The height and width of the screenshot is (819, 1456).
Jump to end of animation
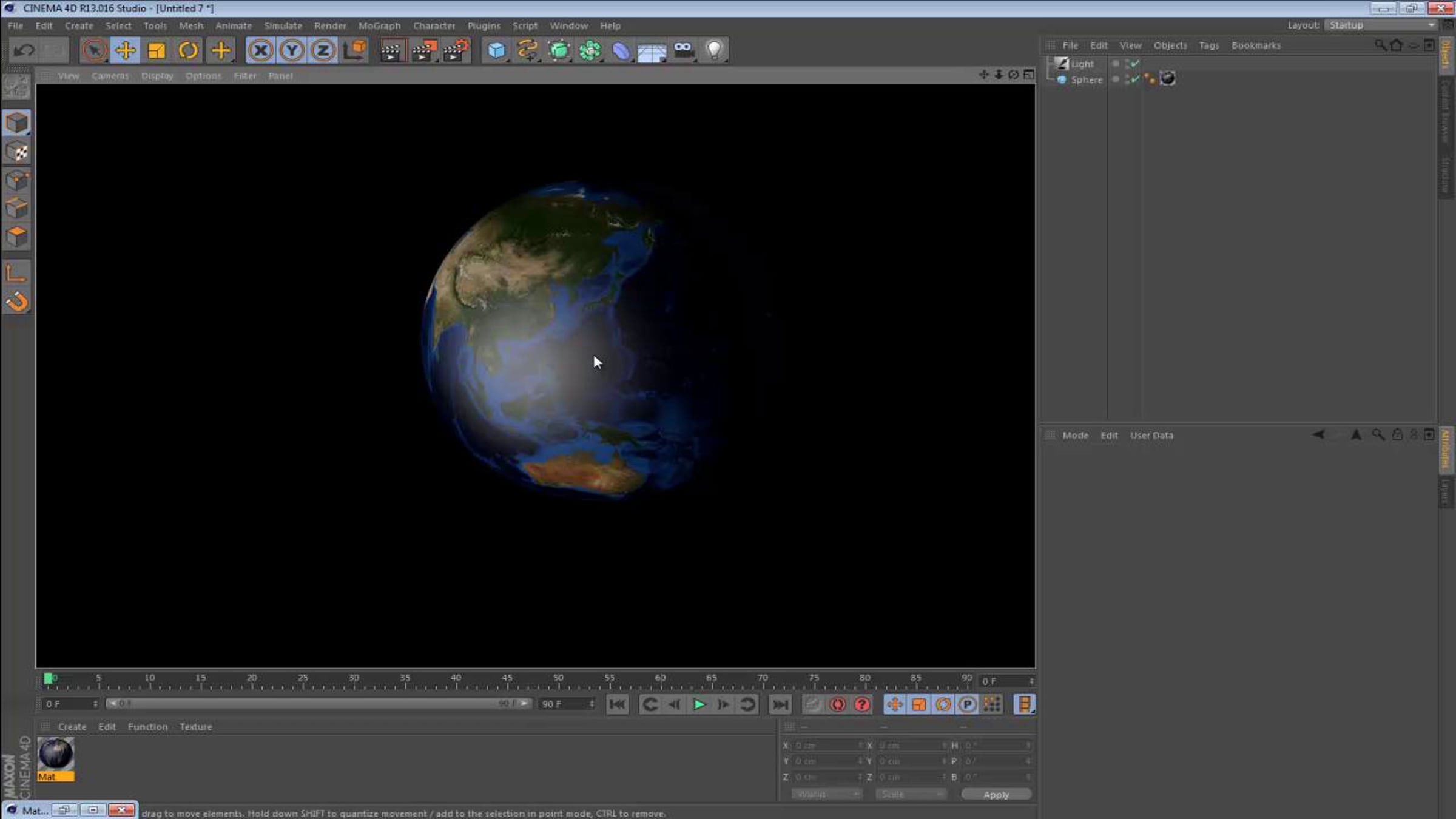tap(780, 704)
